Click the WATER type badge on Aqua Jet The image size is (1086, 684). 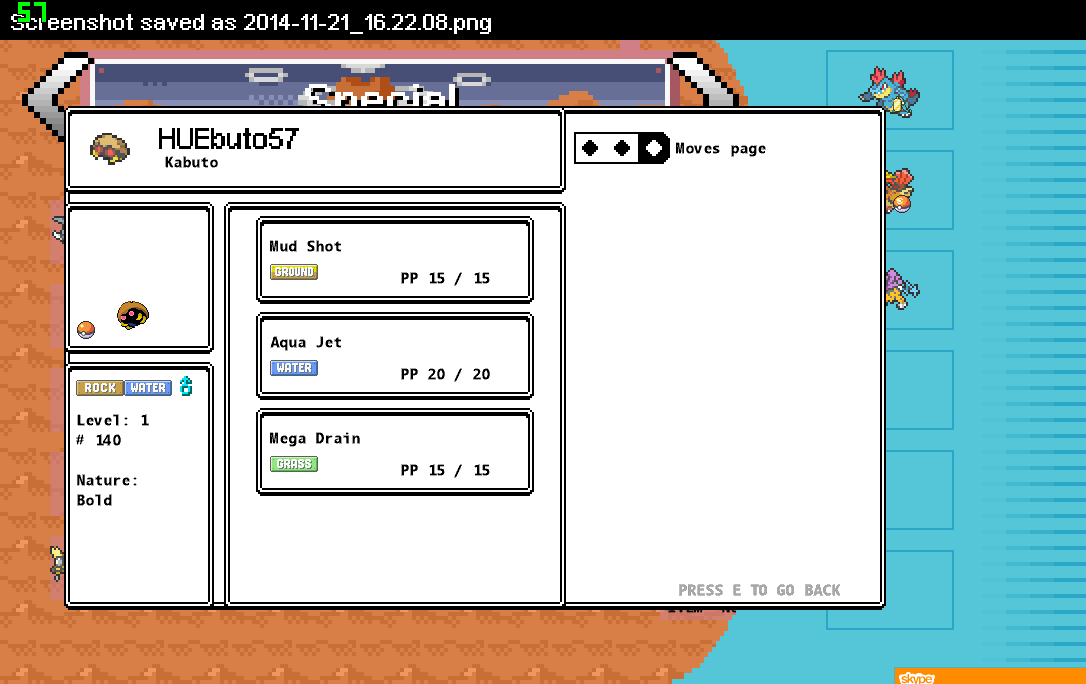point(294,368)
